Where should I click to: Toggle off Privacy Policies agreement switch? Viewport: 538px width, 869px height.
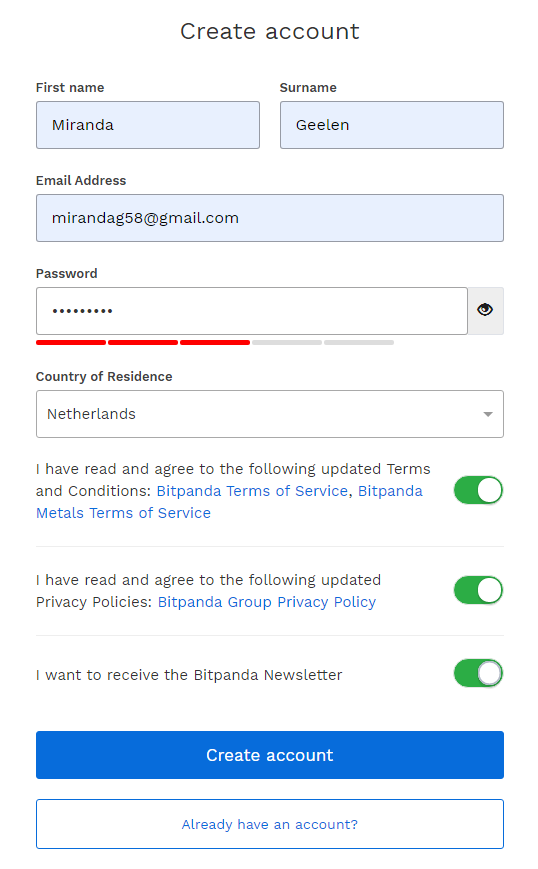(478, 590)
